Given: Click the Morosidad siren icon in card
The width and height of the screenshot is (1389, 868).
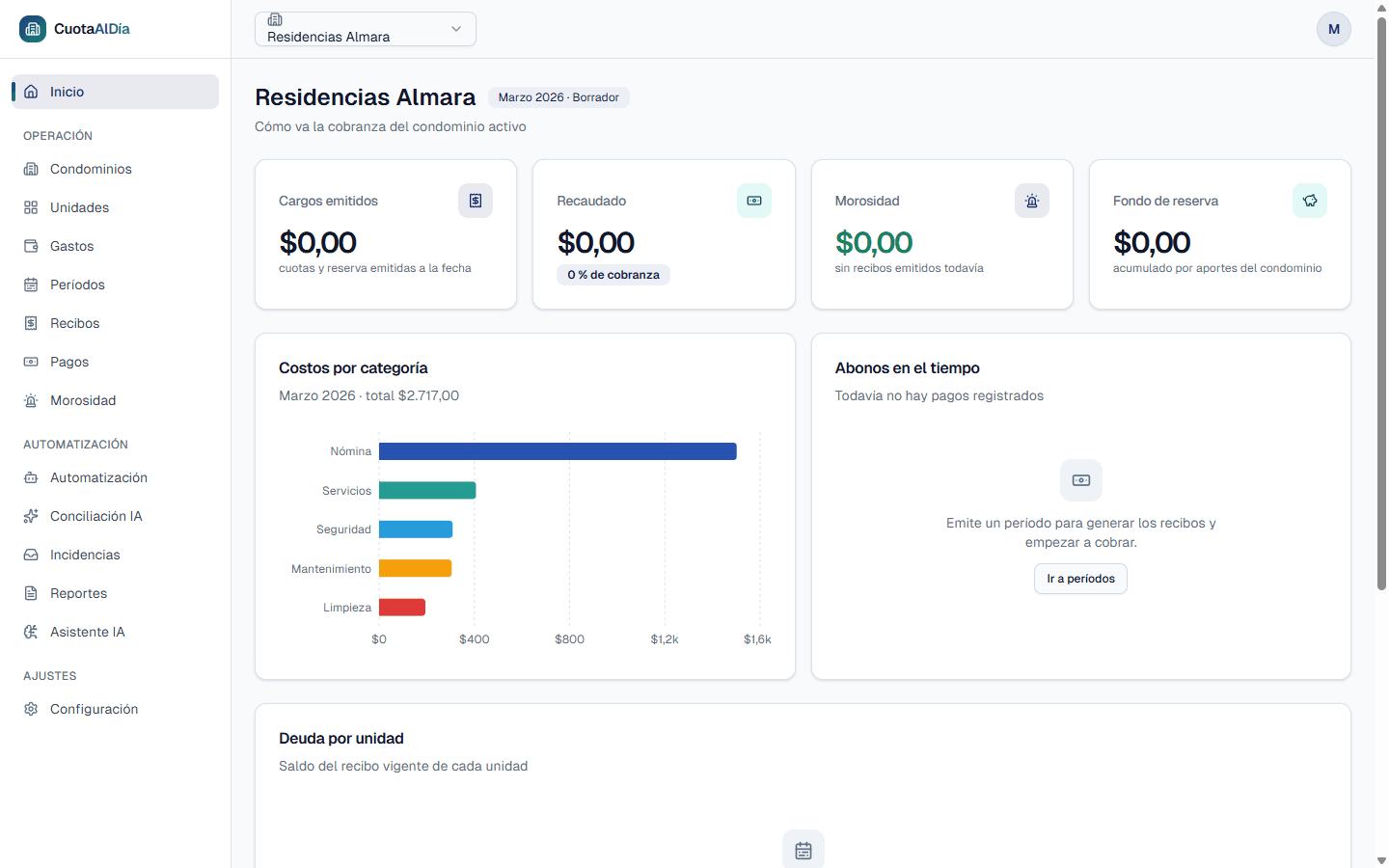Looking at the screenshot, I should tap(1032, 201).
